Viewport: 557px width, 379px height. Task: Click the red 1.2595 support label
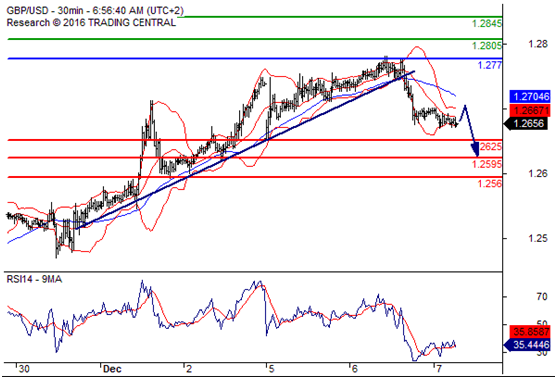pyautogui.click(x=487, y=164)
